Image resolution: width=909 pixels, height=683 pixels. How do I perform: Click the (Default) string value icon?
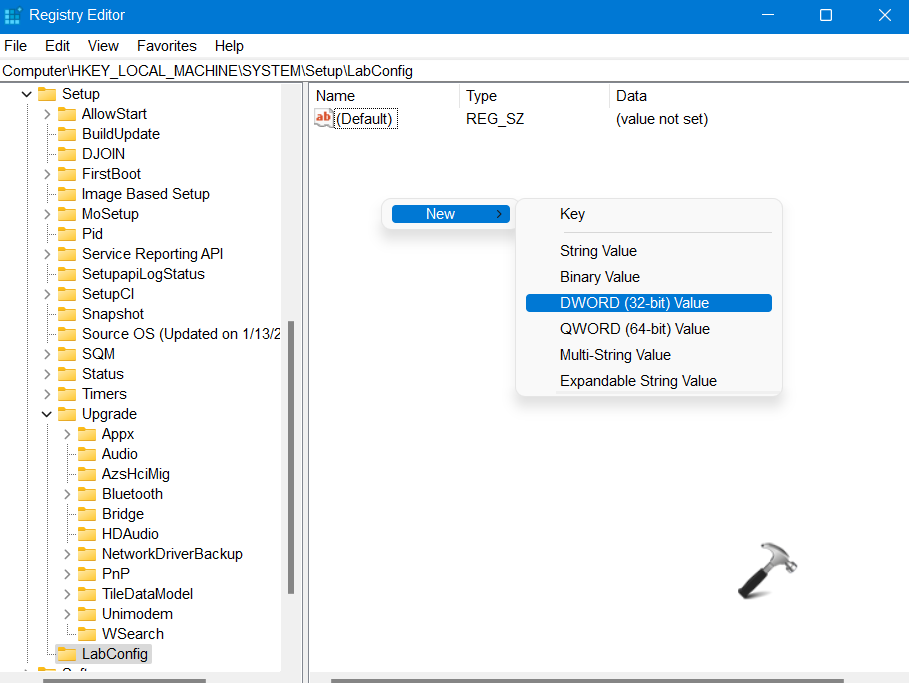pos(323,119)
